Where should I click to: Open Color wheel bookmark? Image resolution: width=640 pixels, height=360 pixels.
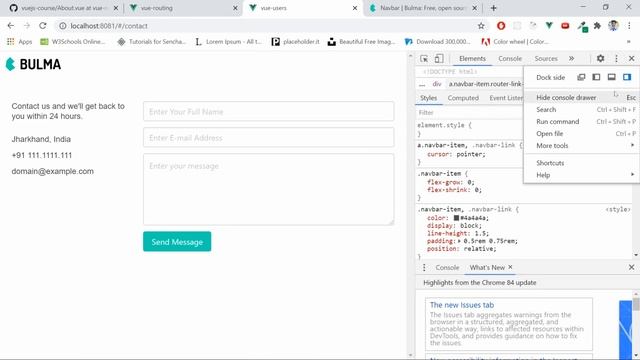[x=515, y=42]
